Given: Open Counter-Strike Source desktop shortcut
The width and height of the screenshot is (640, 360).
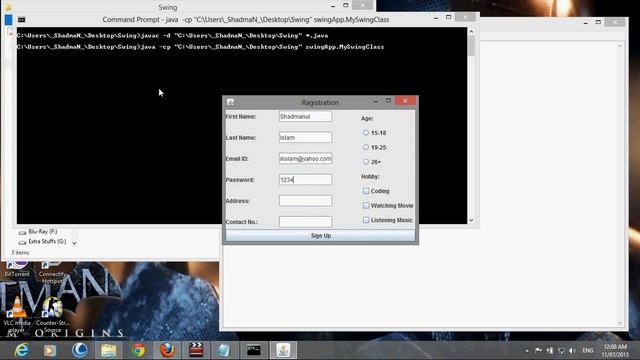Looking at the screenshot, I should [52, 314].
